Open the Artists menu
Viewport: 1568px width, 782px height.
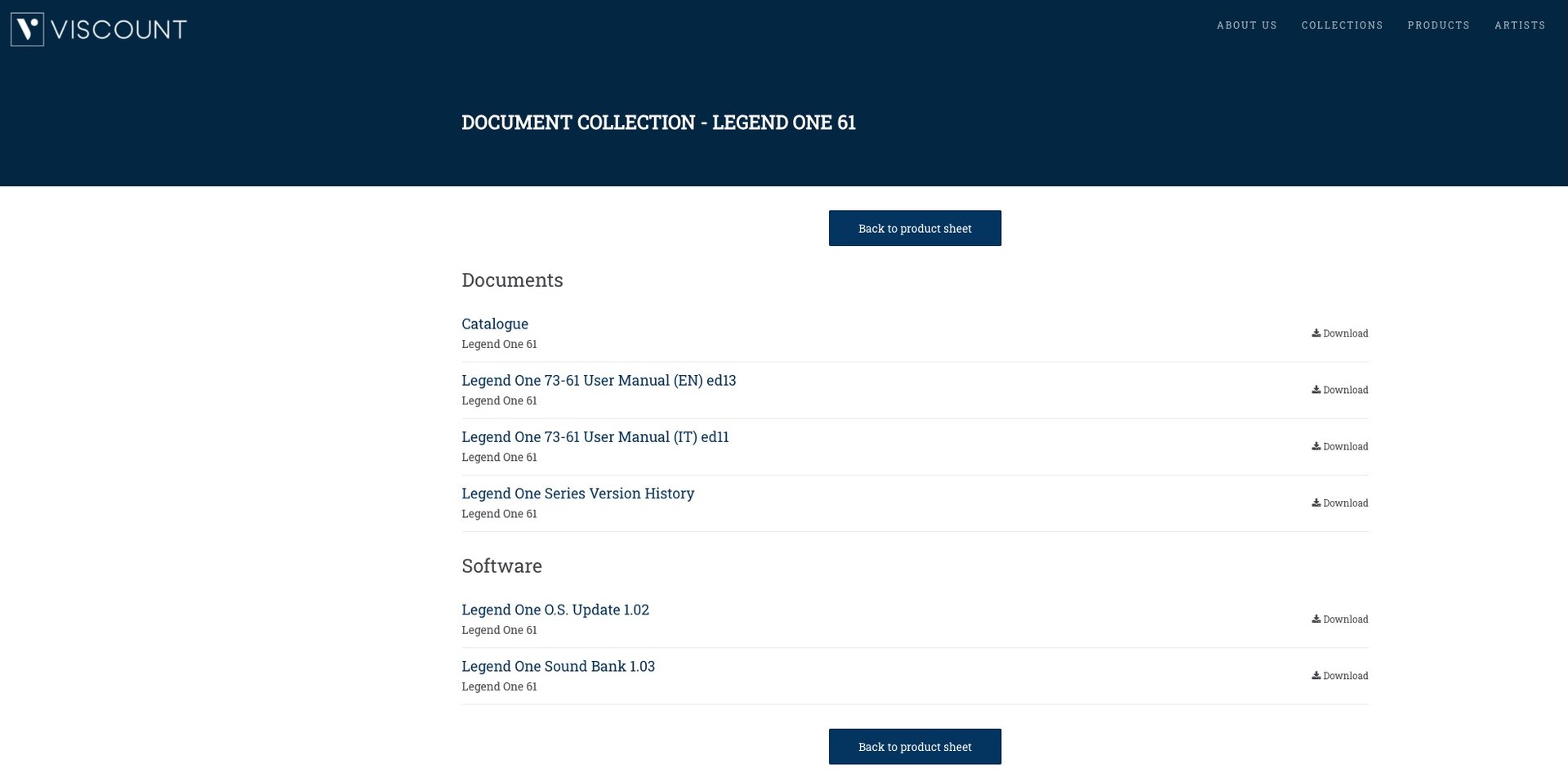pos(1520,25)
